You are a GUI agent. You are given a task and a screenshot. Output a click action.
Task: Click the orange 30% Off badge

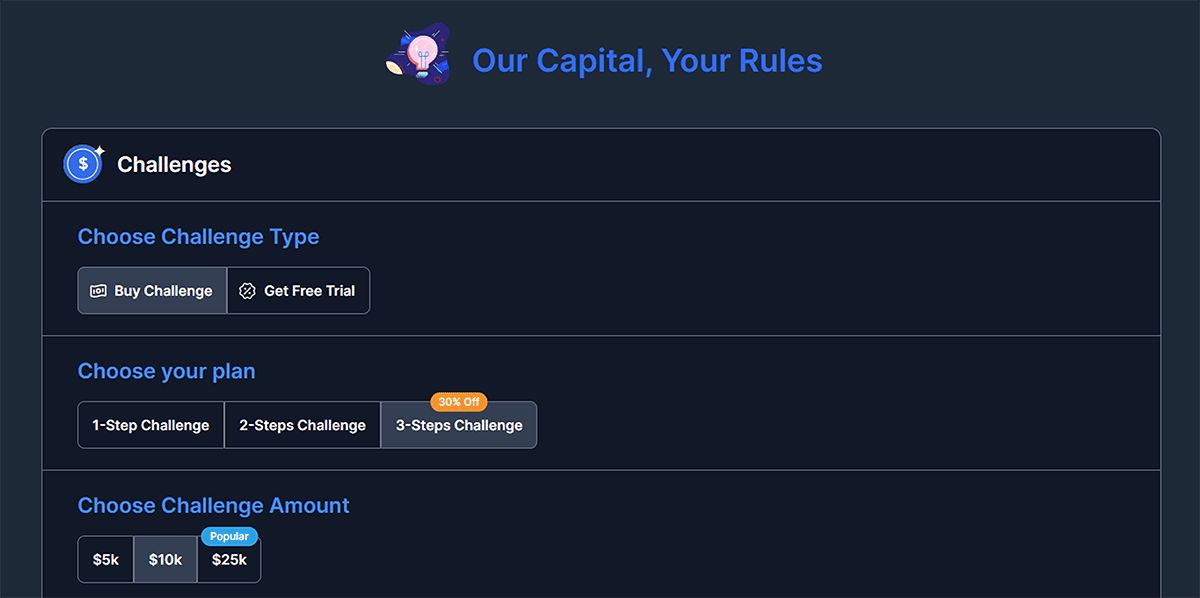point(459,402)
